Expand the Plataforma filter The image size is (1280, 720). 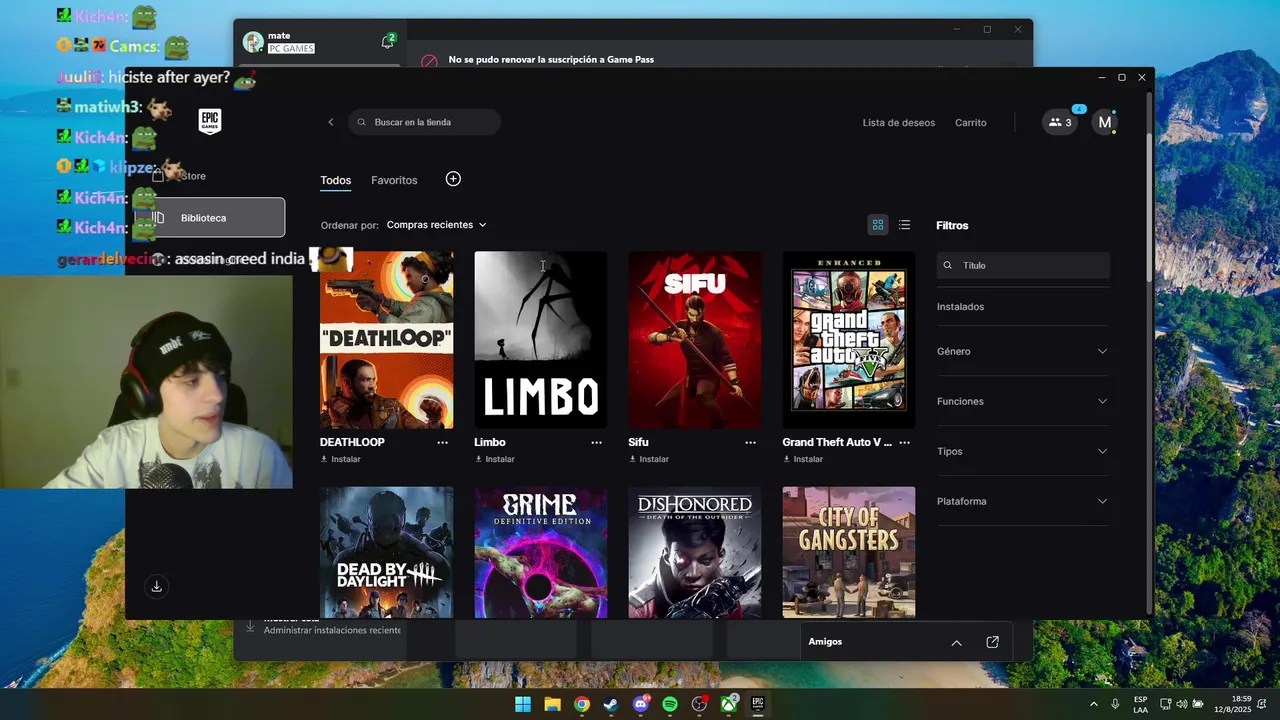[x=1023, y=501]
